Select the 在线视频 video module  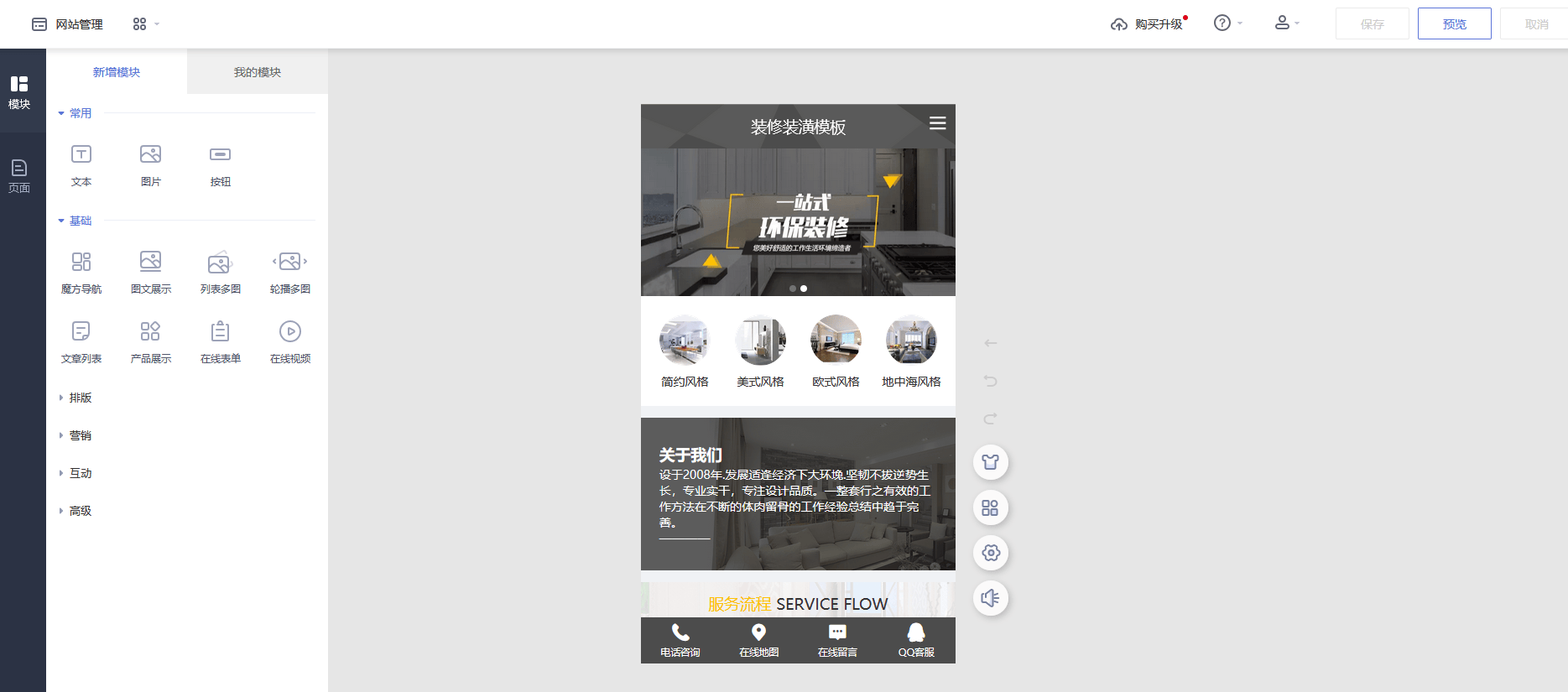coord(289,332)
